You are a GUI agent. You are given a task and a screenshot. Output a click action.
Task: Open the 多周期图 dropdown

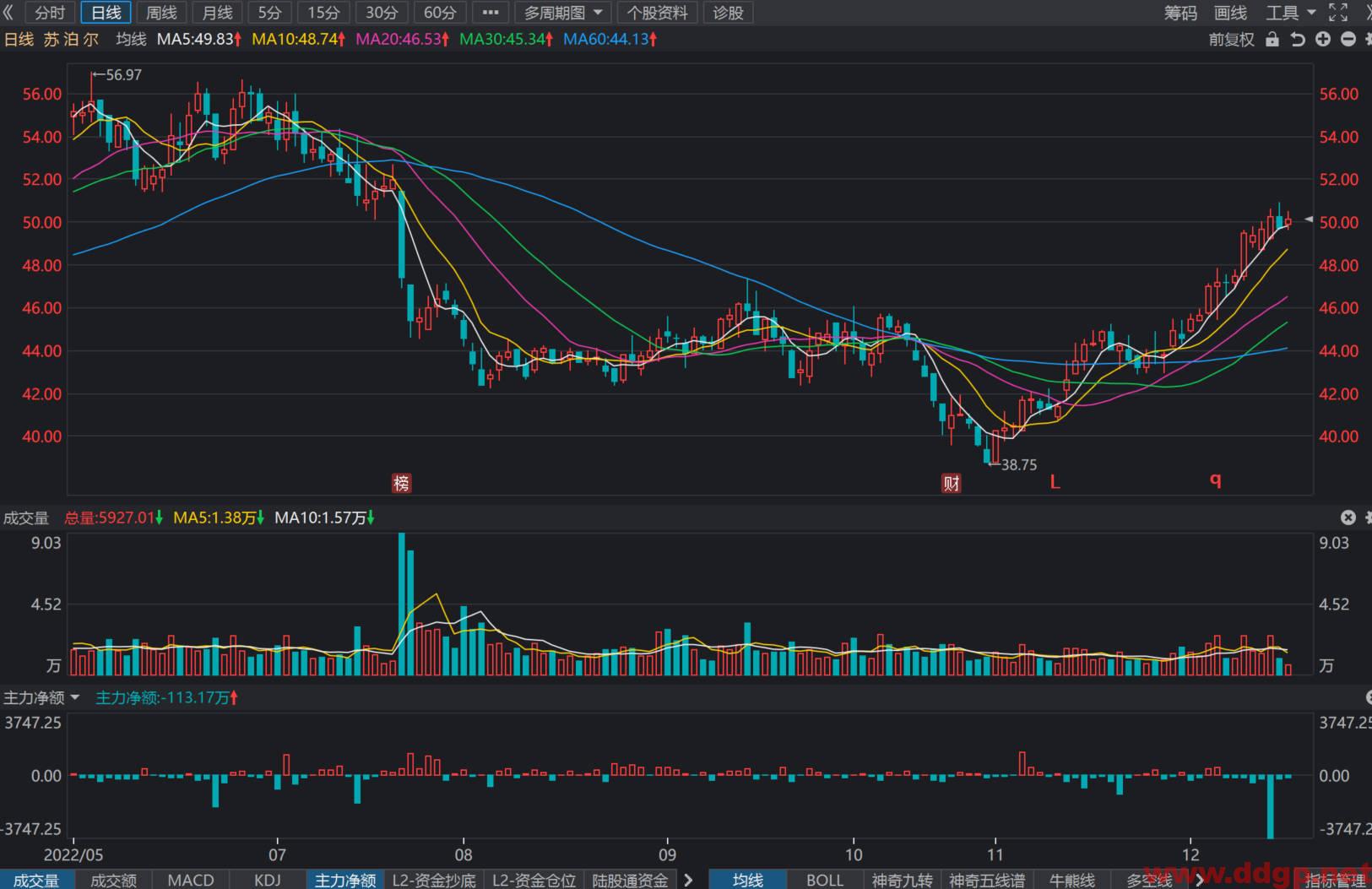click(563, 13)
